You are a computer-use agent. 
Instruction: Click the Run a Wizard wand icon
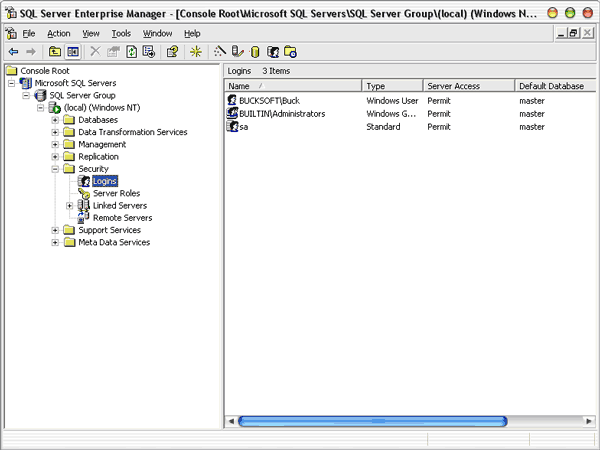click(x=220, y=52)
